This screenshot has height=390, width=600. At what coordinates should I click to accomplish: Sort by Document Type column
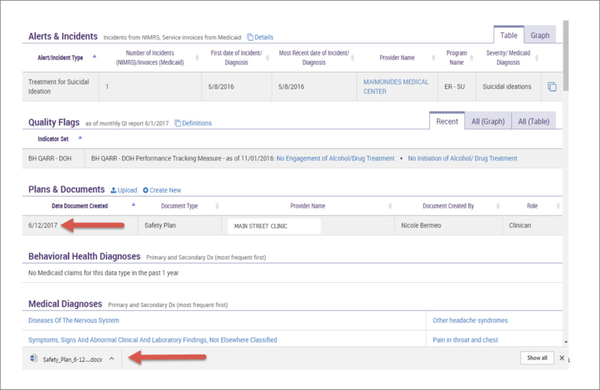click(x=179, y=206)
